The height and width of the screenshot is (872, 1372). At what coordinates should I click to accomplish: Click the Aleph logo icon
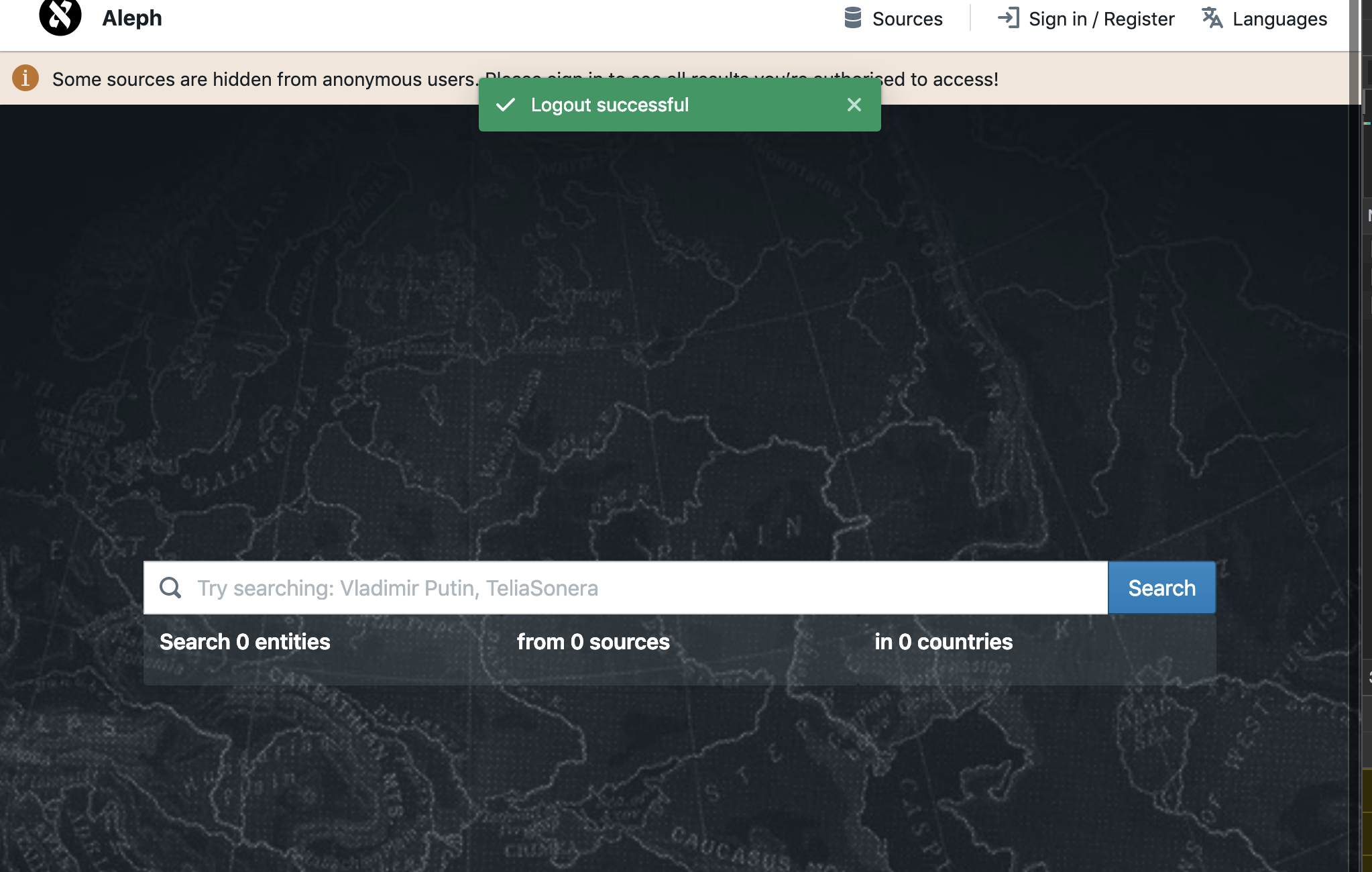coord(60,17)
